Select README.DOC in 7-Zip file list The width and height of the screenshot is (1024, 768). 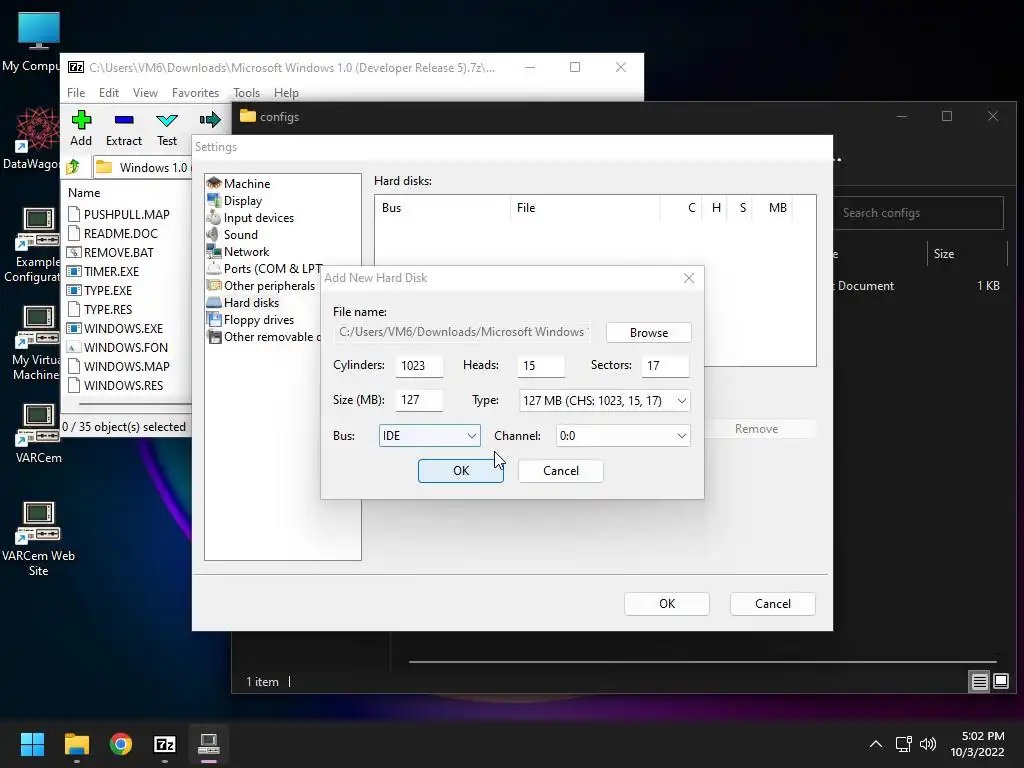click(113, 233)
